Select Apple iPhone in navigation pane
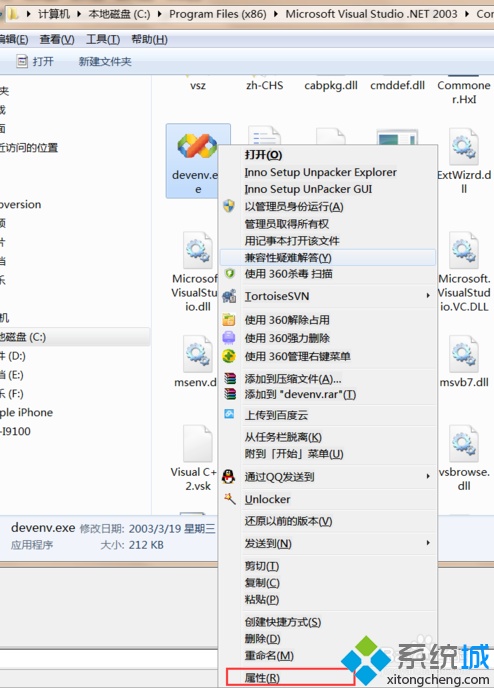 (26, 412)
